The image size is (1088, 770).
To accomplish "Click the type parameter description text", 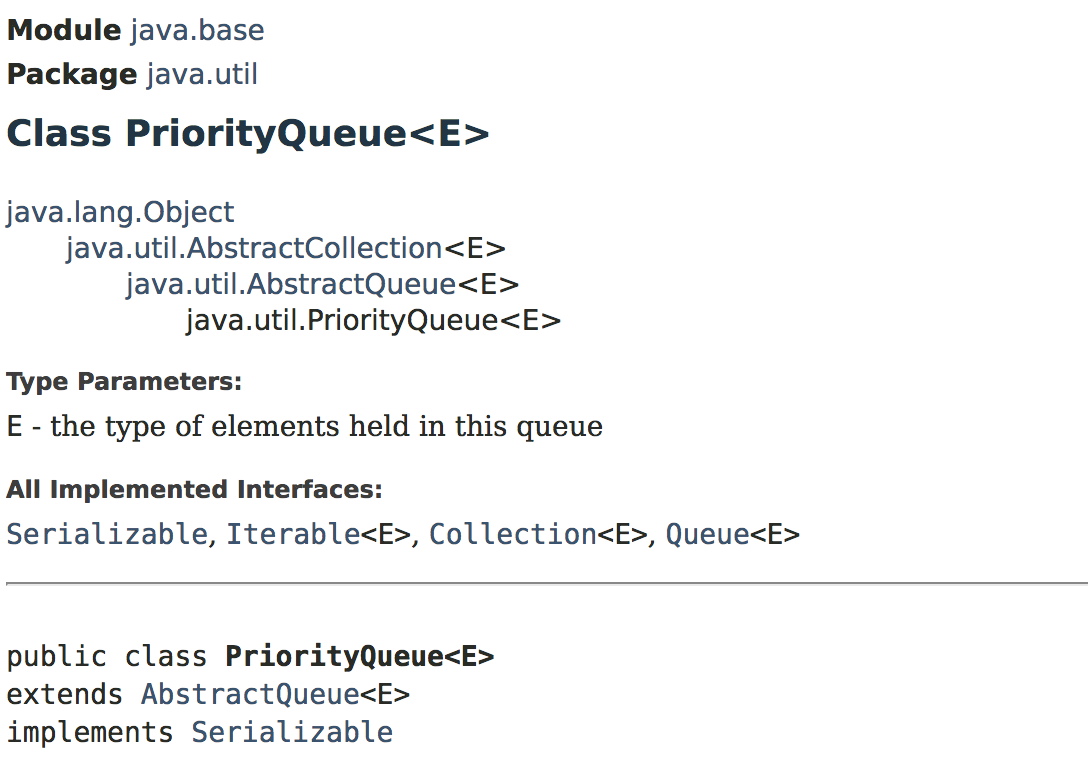I will coord(304,427).
